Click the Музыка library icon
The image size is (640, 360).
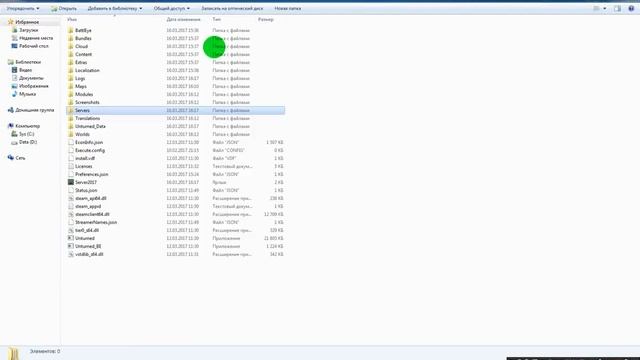point(15,94)
